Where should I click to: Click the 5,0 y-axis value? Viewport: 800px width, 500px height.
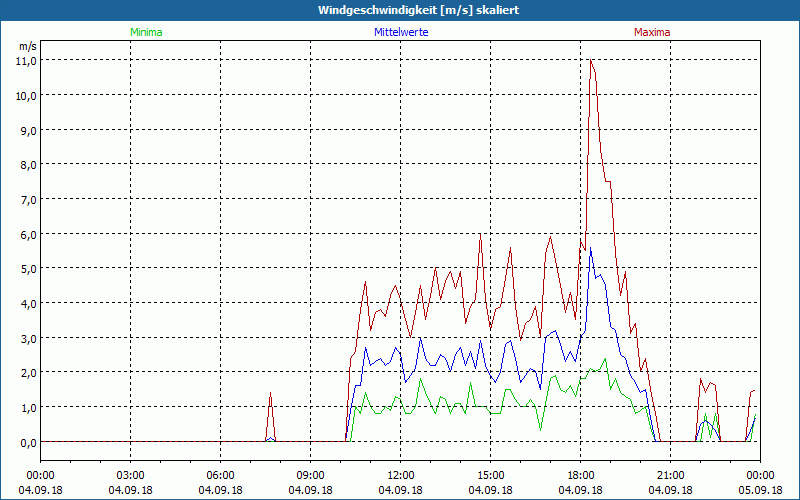coord(29,268)
